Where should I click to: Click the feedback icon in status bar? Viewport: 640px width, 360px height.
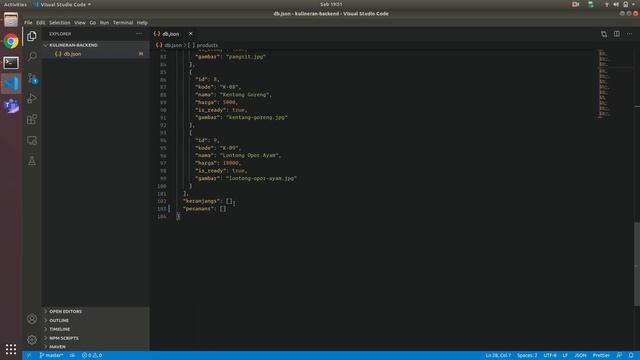point(619,356)
